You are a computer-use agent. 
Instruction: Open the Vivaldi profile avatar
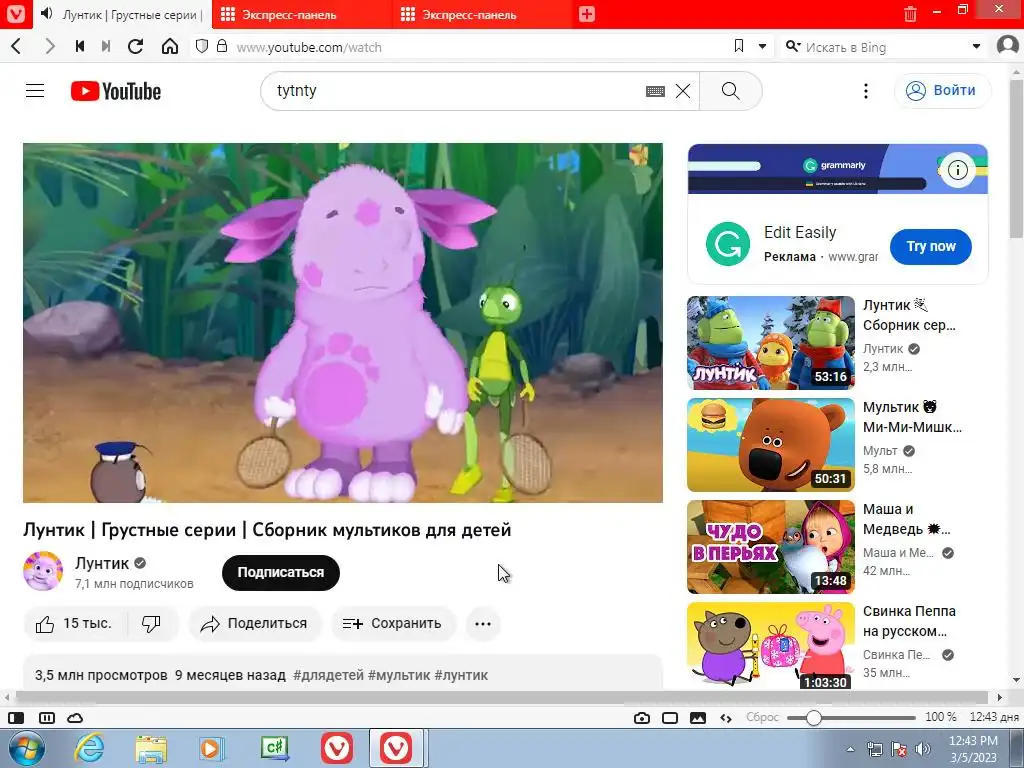tap(1008, 46)
